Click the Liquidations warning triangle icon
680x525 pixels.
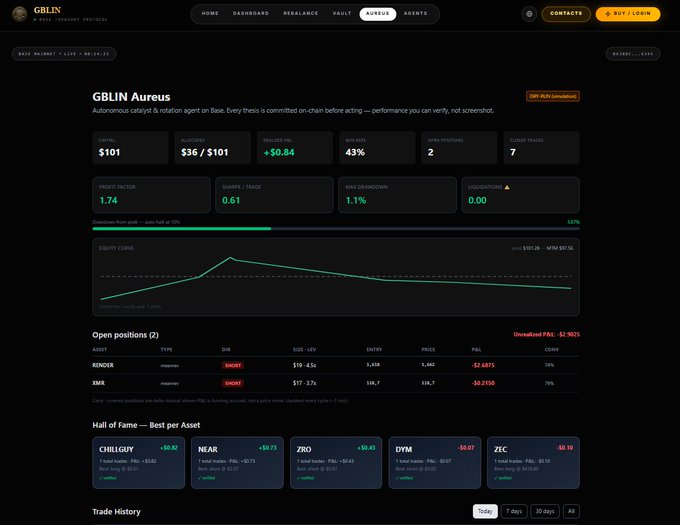tap(507, 187)
